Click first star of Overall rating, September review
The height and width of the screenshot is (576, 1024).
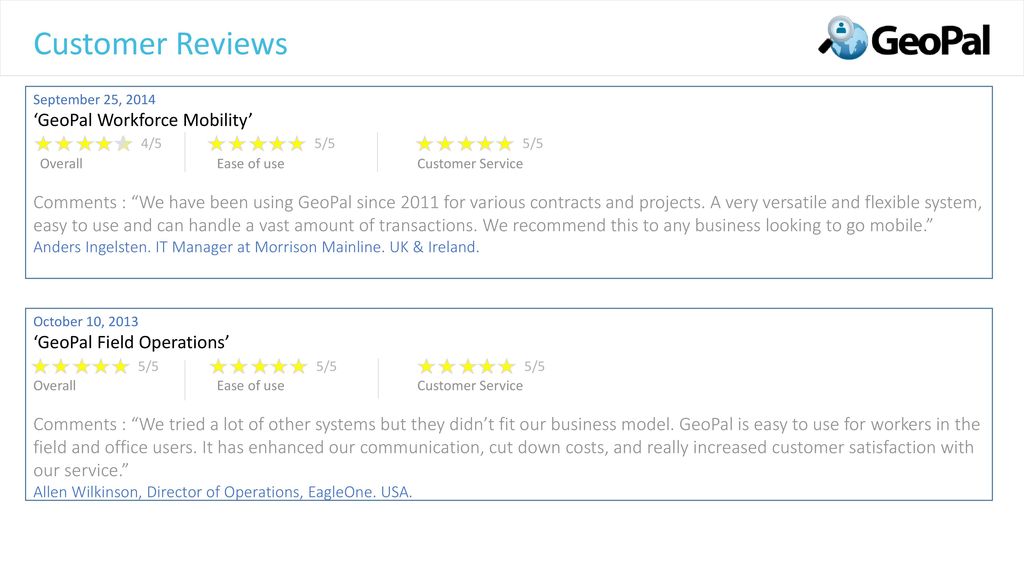coord(43,144)
